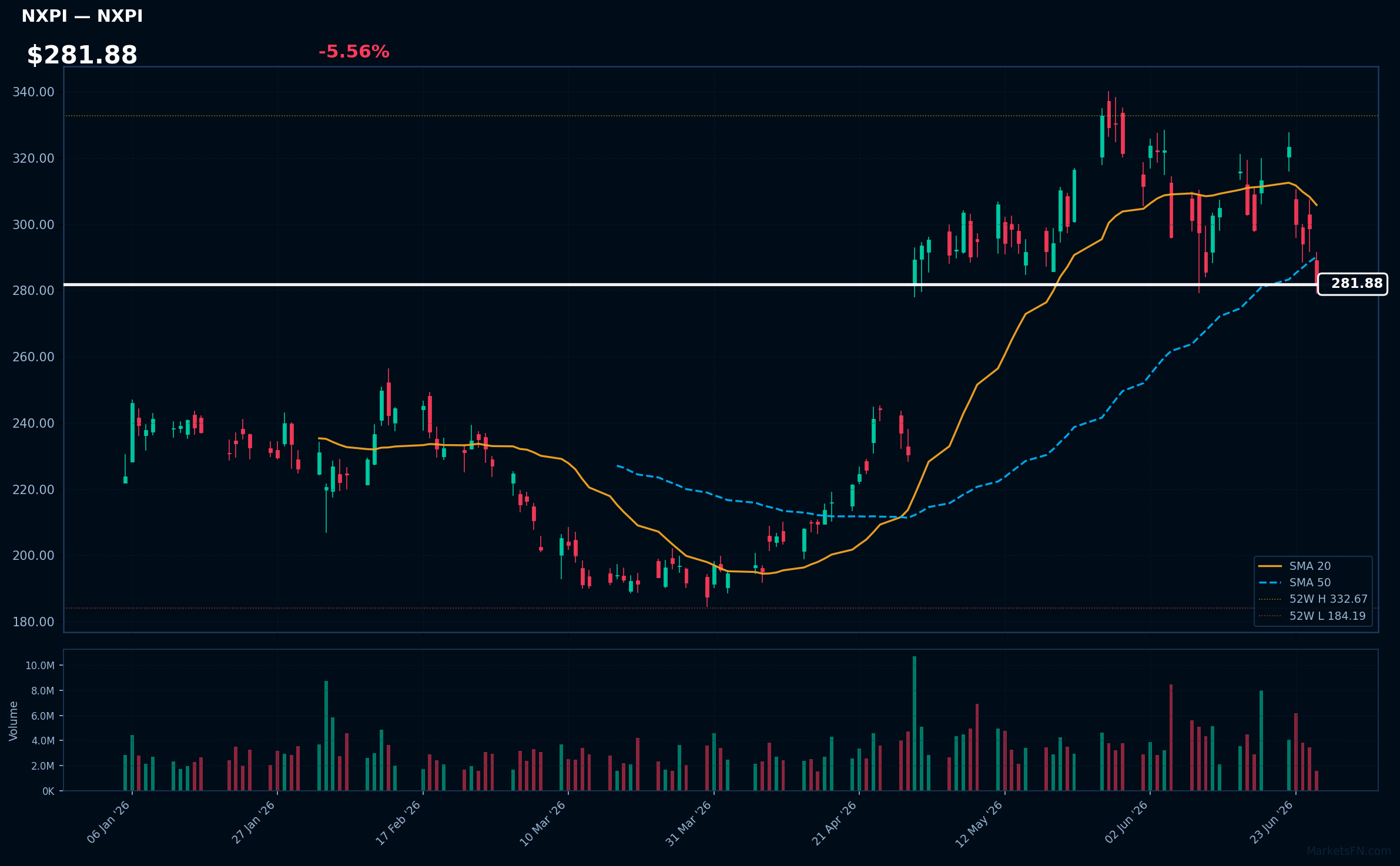Click the Volume axis title

14,721
